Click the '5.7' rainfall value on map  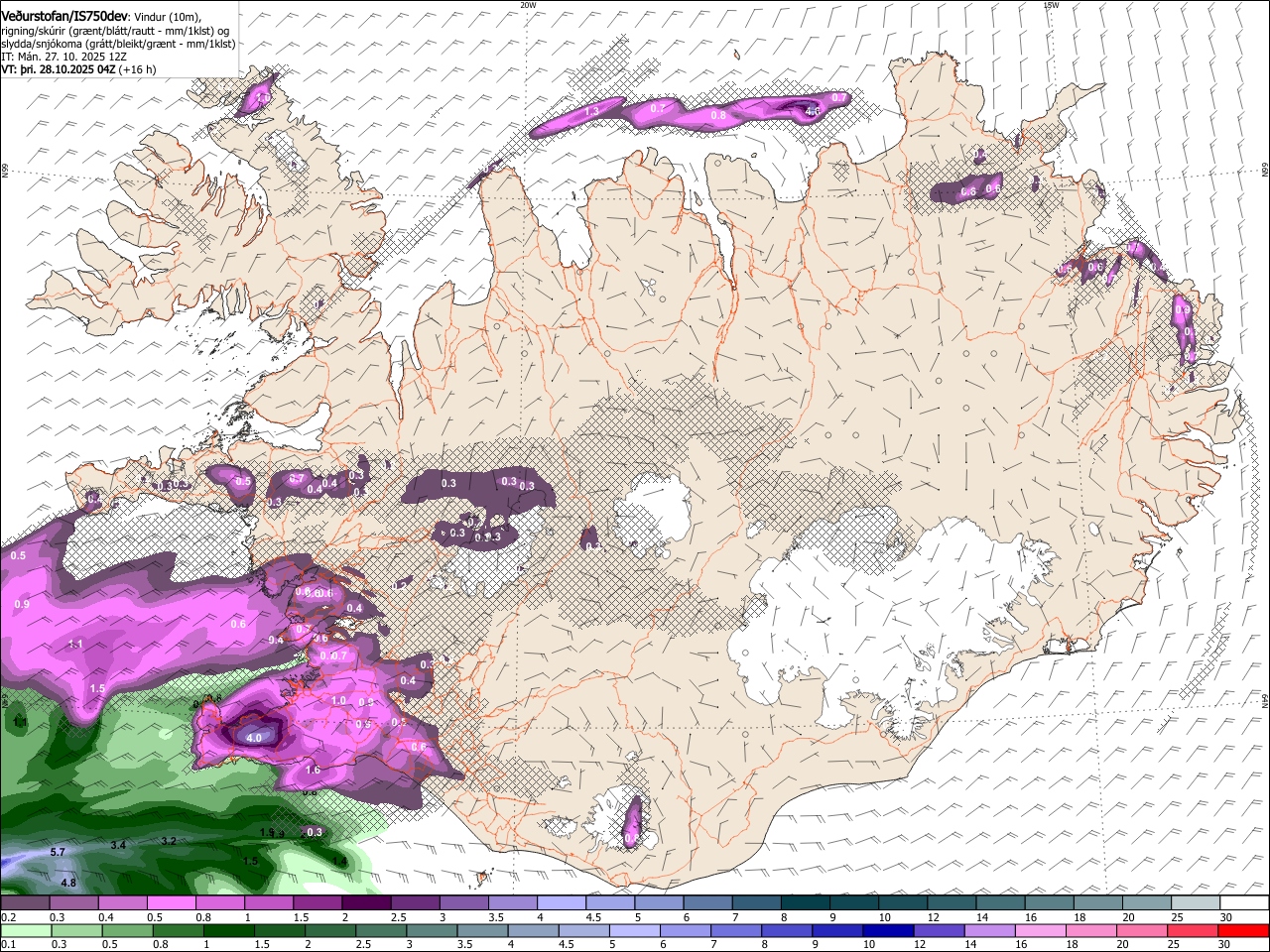58,852
